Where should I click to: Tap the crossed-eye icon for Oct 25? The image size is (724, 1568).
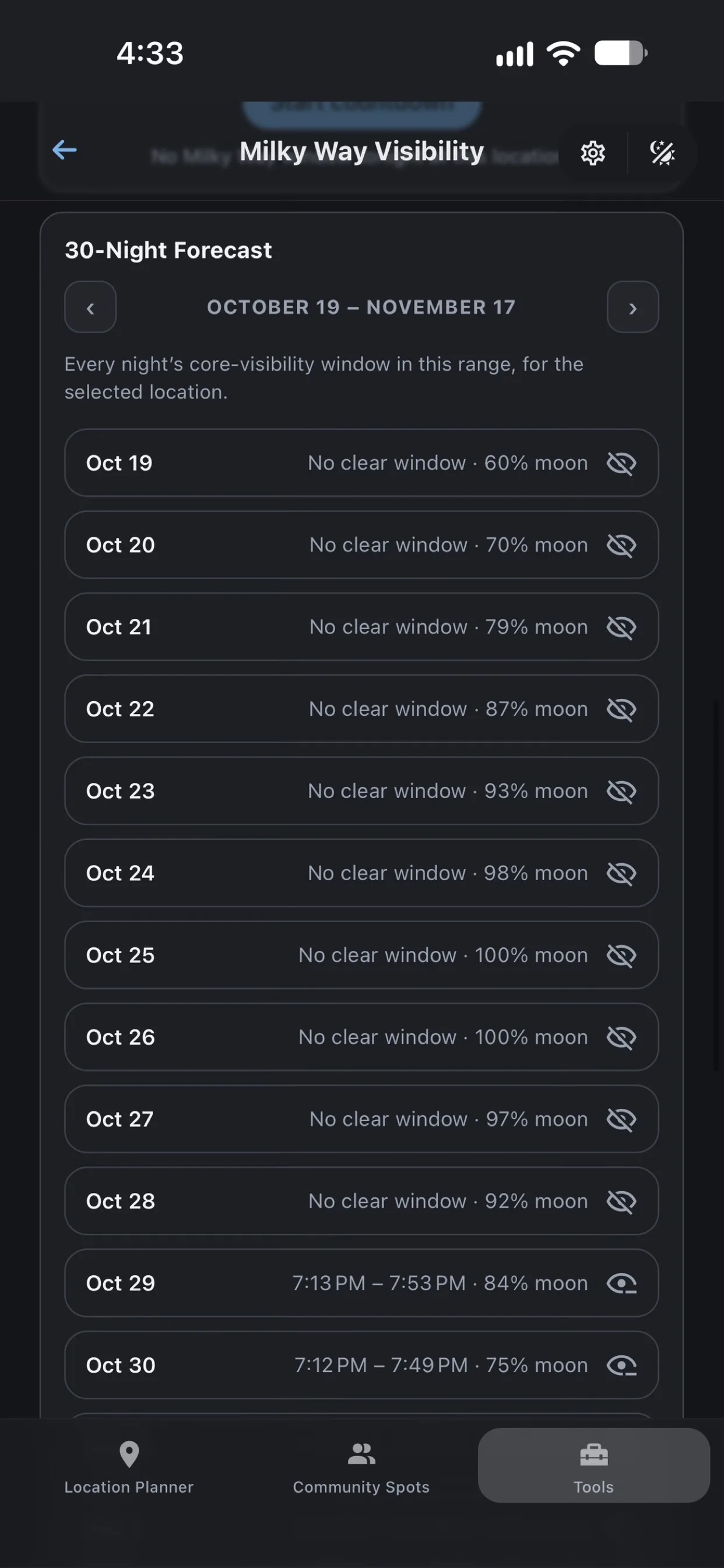pyautogui.click(x=622, y=956)
